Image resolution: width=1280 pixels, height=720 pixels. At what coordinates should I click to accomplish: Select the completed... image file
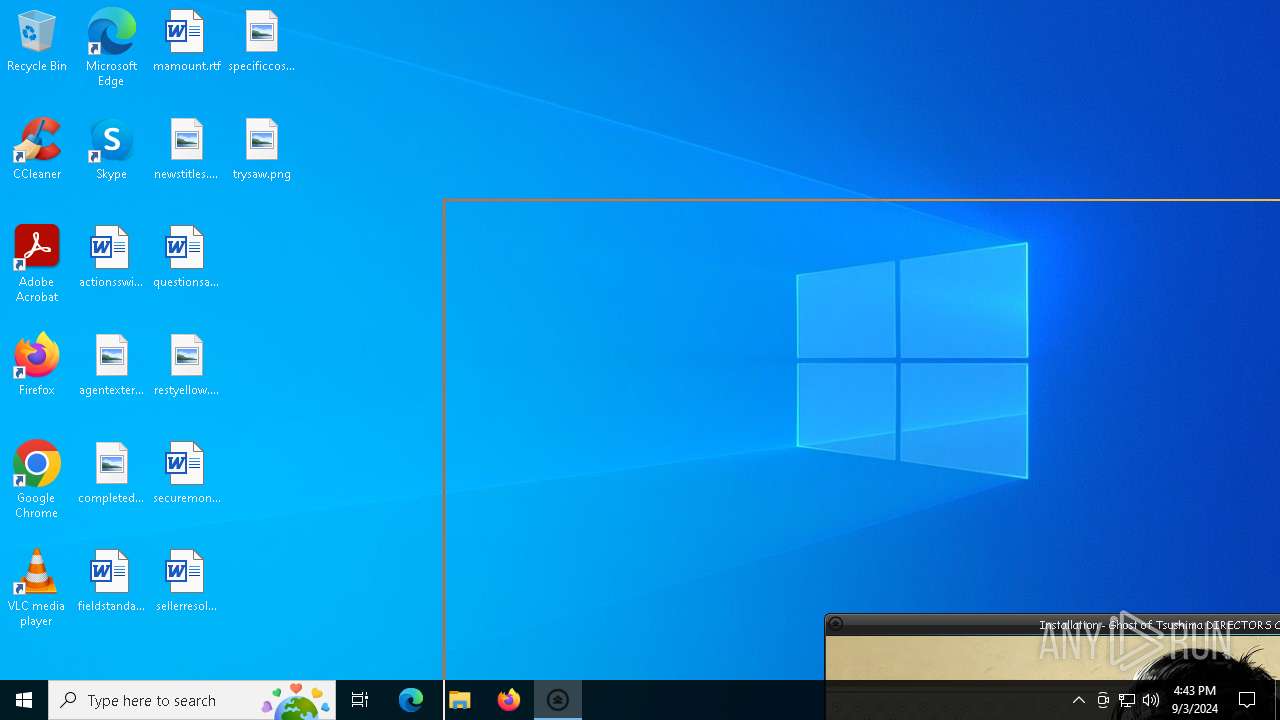(x=111, y=473)
